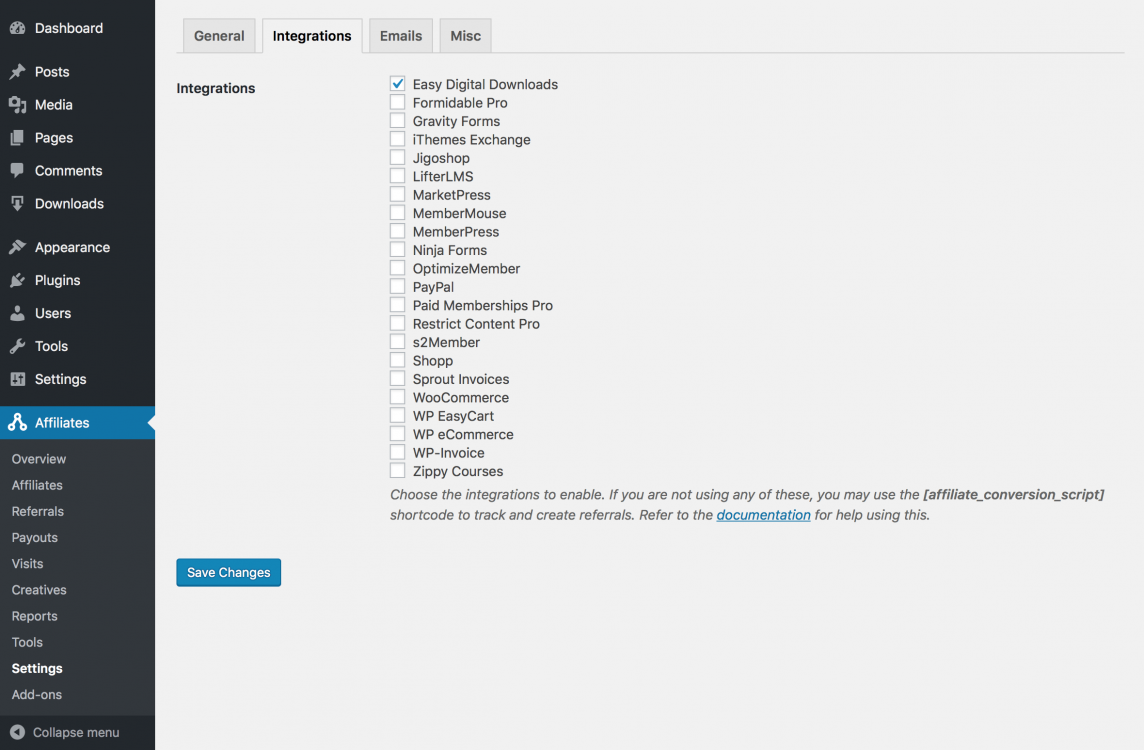Click the Affiliates icon in the sidebar

click(18, 422)
